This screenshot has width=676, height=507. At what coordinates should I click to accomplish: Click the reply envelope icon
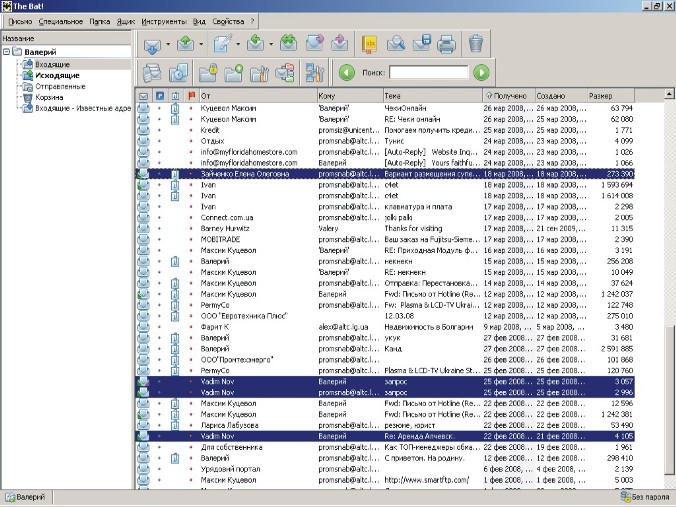(255, 44)
